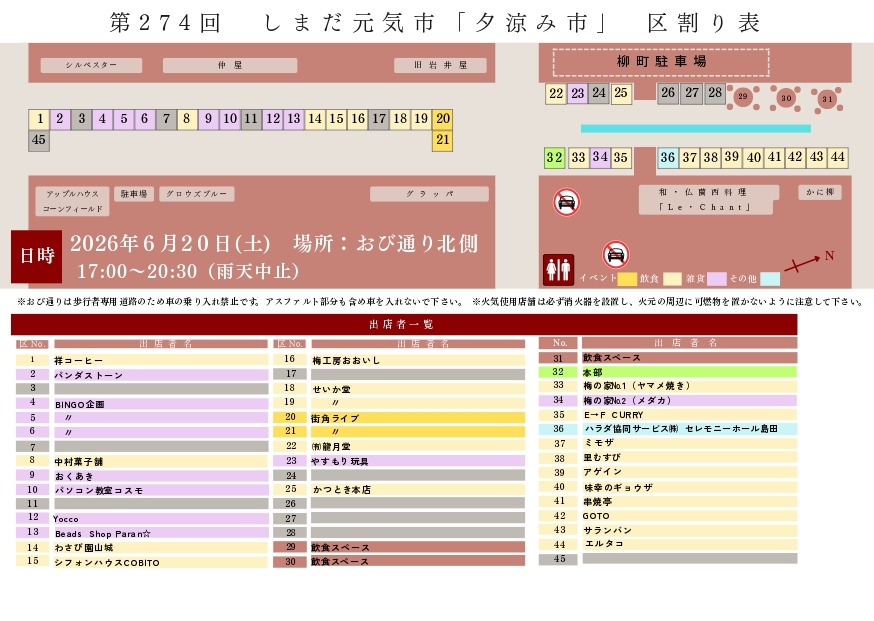
Task: Click the red north compass arrow
Action: (803, 264)
